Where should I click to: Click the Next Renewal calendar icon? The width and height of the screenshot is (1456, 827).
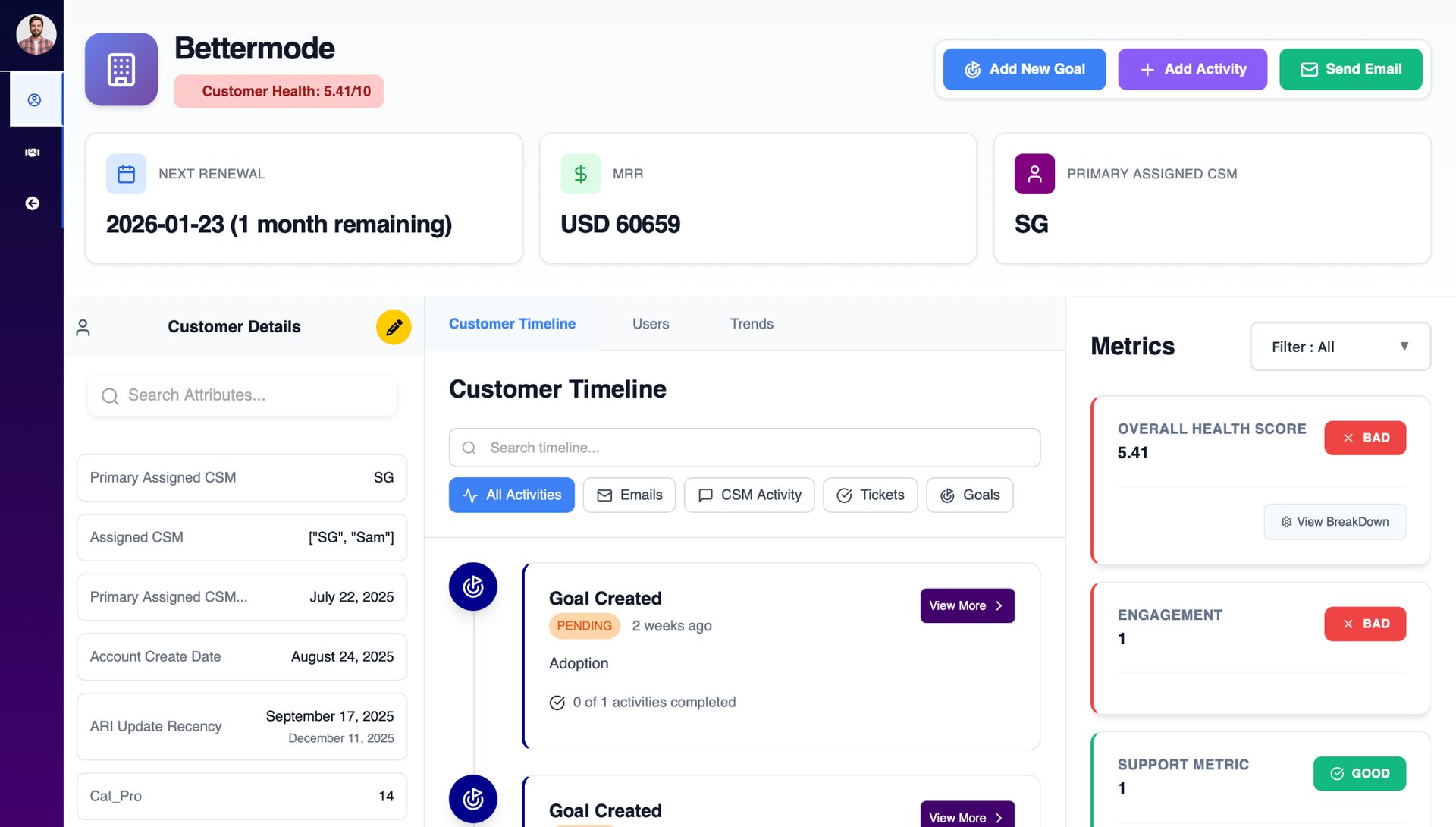[x=126, y=174]
